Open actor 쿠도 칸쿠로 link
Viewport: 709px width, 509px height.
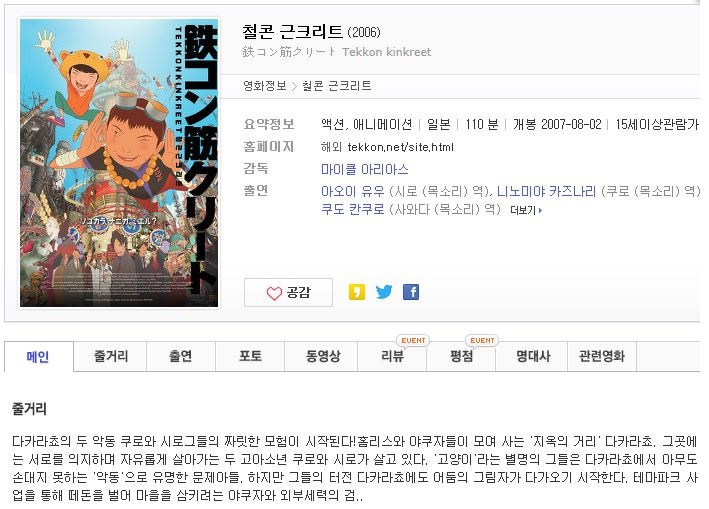coord(352,209)
